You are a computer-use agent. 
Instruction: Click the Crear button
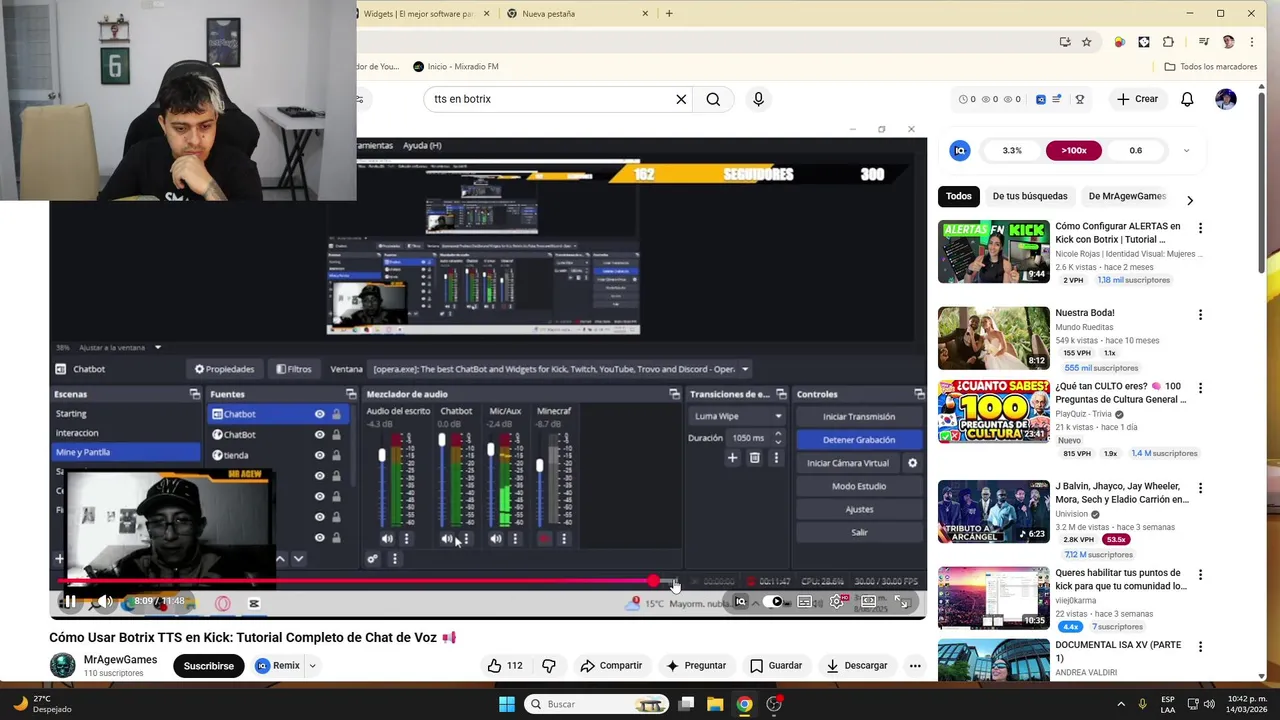pyautogui.click(x=1137, y=99)
